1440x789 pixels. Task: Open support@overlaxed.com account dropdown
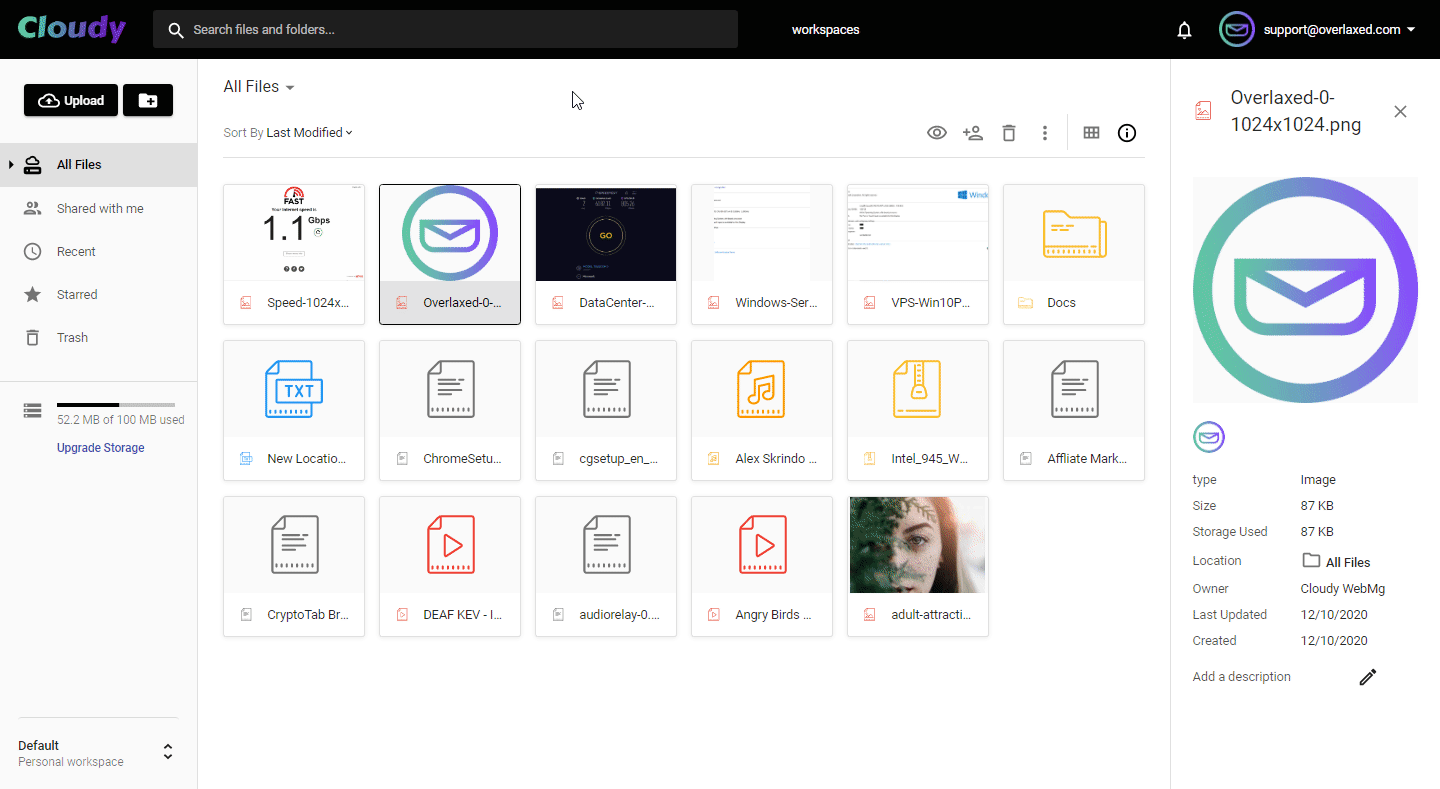coord(1339,29)
